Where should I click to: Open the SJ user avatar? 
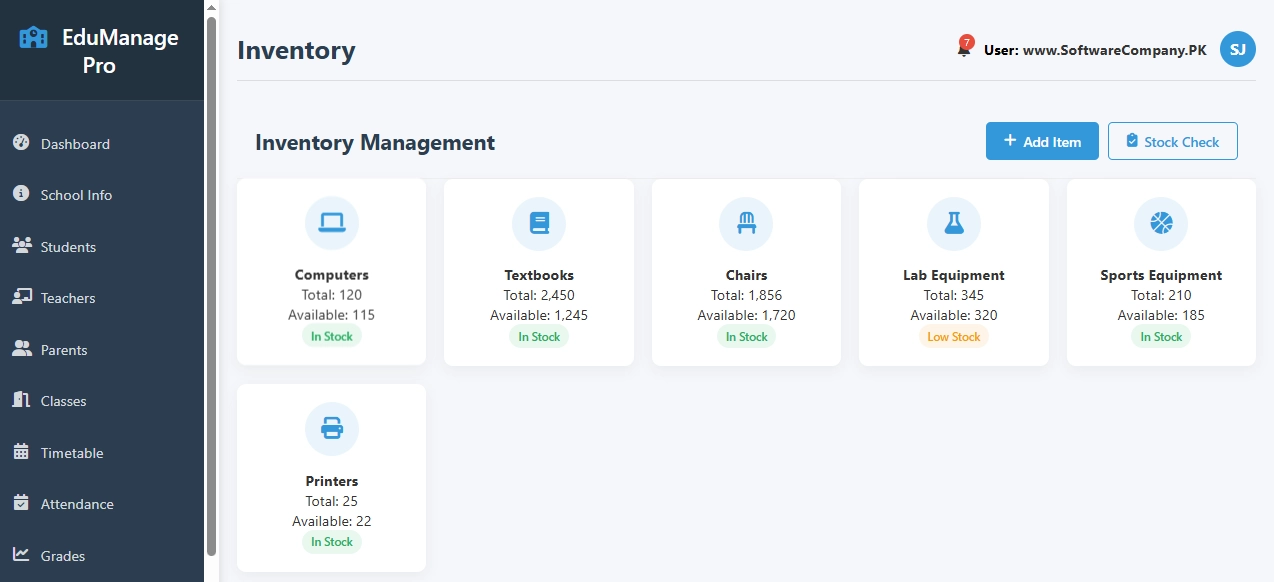click(1237, 48)
